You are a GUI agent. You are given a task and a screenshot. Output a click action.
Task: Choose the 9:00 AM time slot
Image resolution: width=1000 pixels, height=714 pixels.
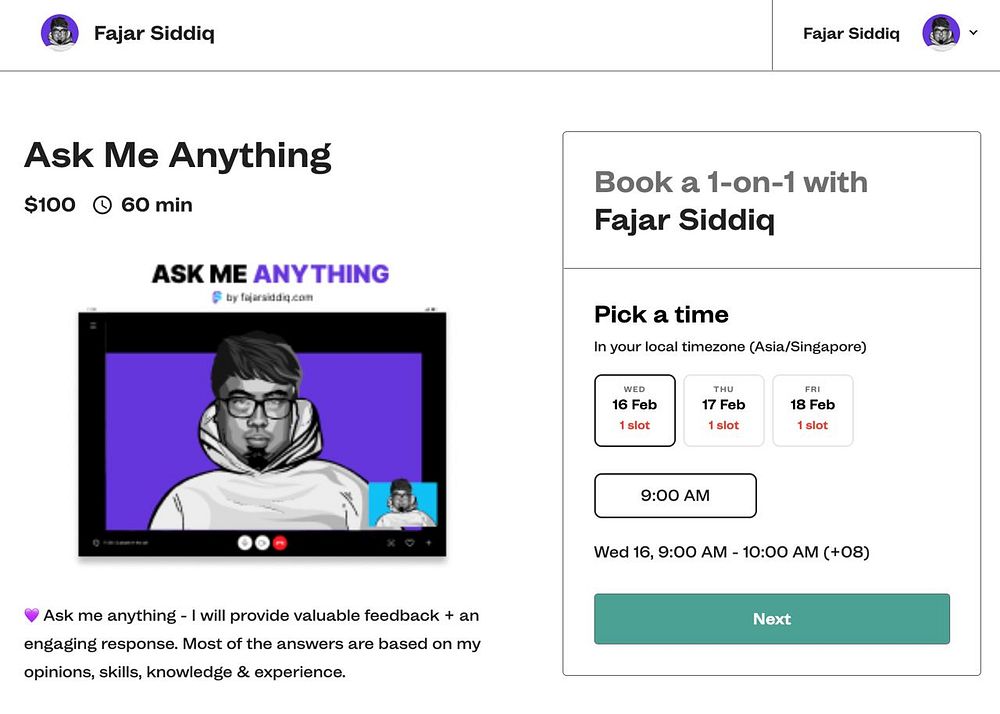(x=675, y=495)
